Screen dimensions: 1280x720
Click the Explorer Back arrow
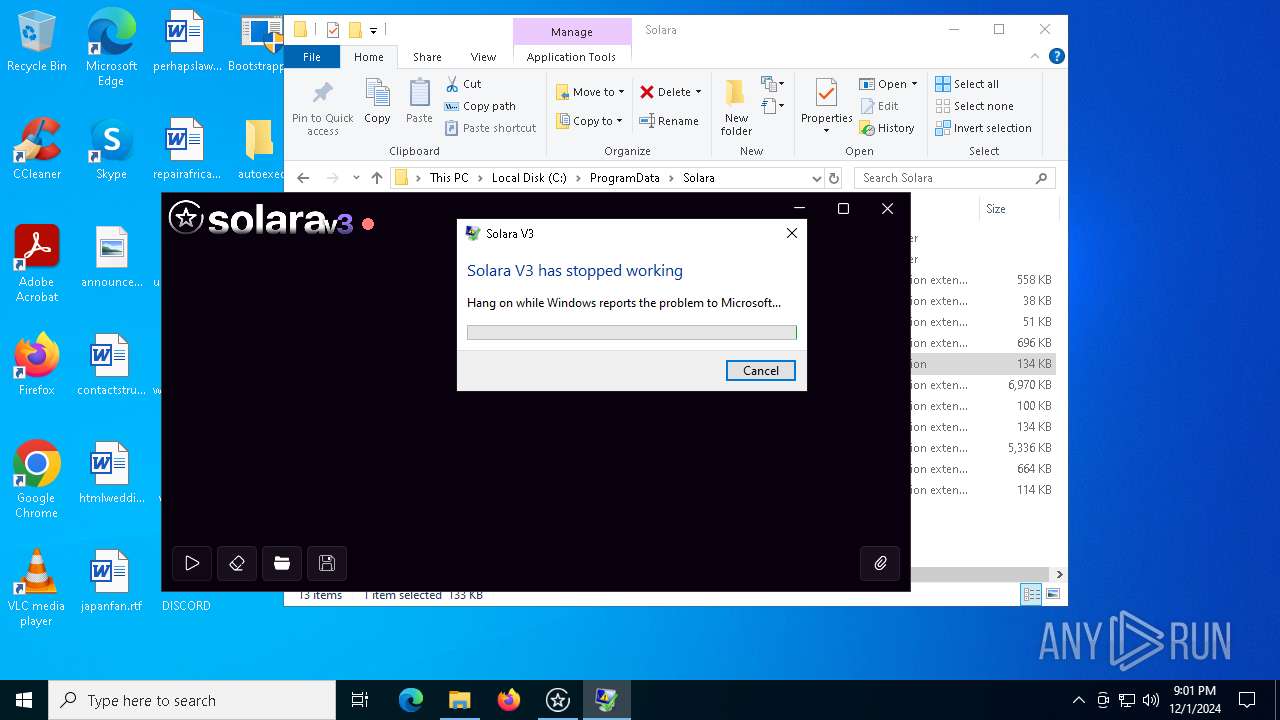click(x=303, y=178)
